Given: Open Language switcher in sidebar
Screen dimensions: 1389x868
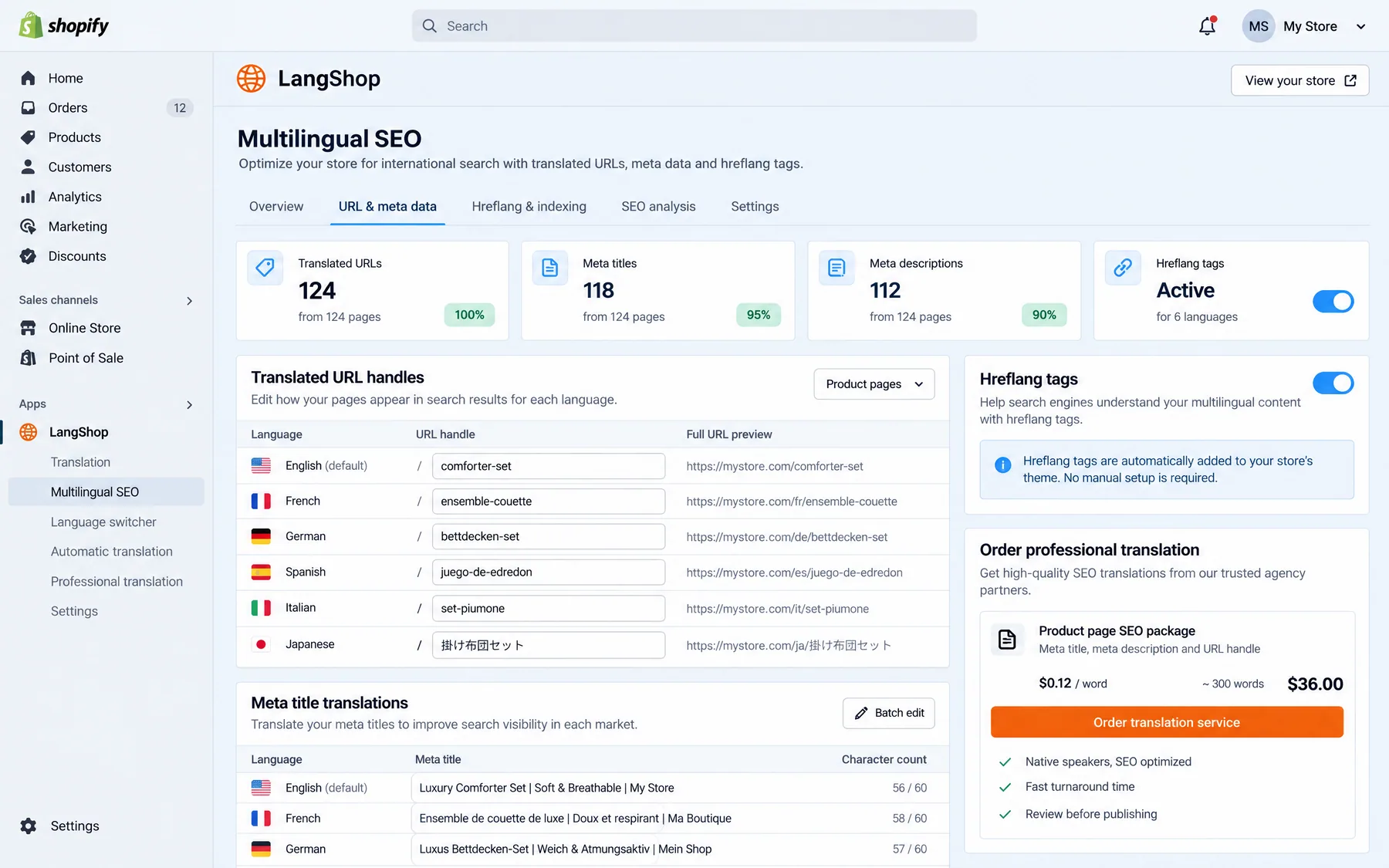Looking at the screenshot, I should pyautogui.click(x=103, y=522).
